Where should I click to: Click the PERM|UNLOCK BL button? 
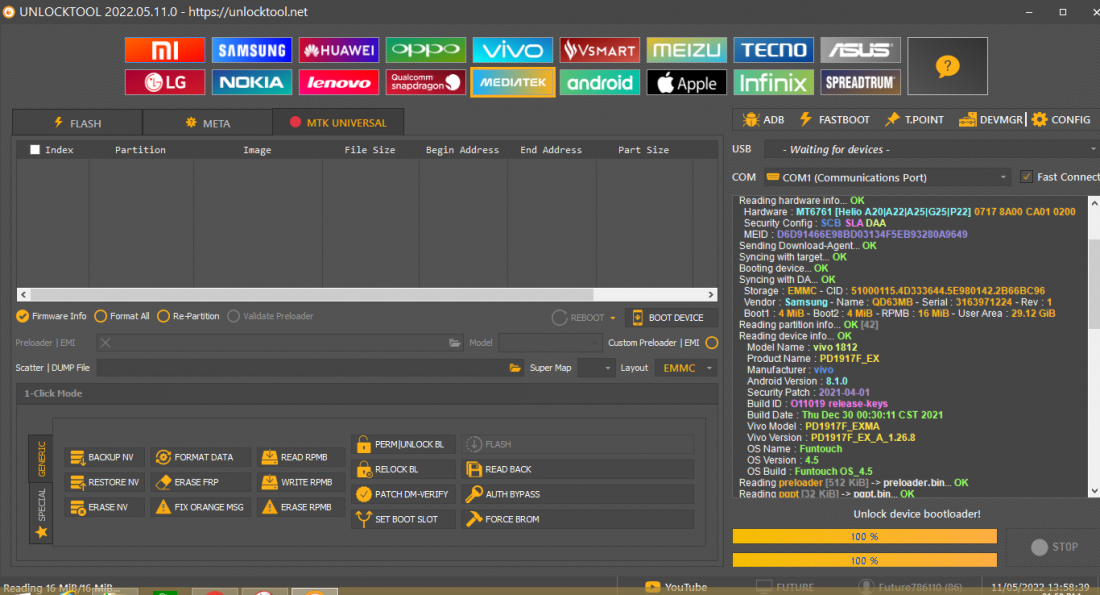point(403,444)
